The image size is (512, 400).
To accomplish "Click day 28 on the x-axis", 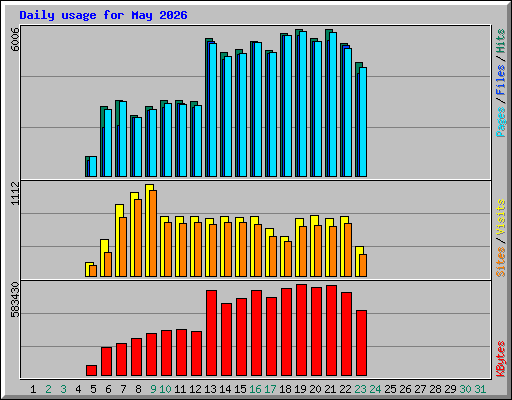I will click(x=435, y=389).
